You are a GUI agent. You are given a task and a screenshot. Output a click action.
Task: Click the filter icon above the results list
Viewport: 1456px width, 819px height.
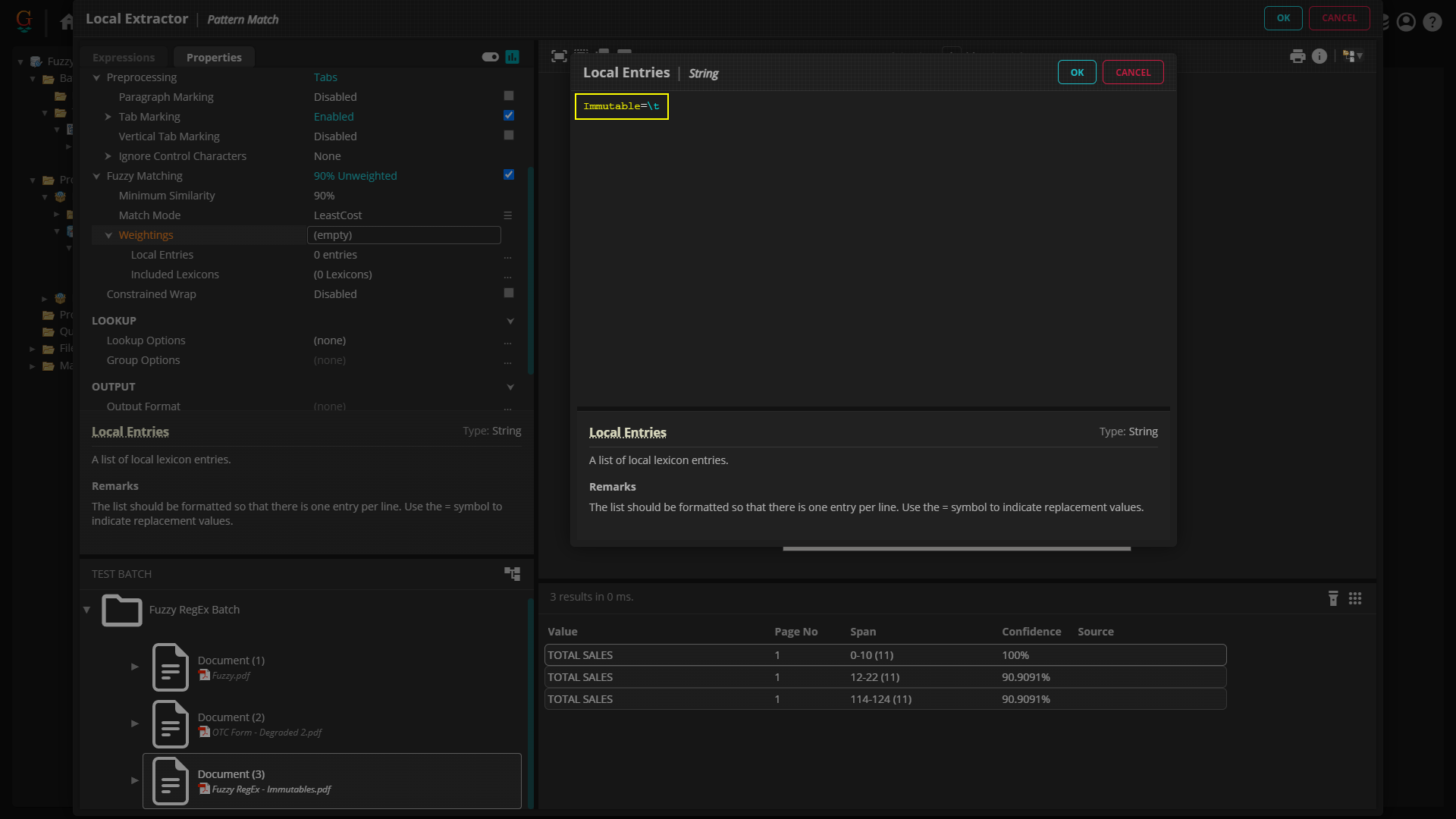1333,598
